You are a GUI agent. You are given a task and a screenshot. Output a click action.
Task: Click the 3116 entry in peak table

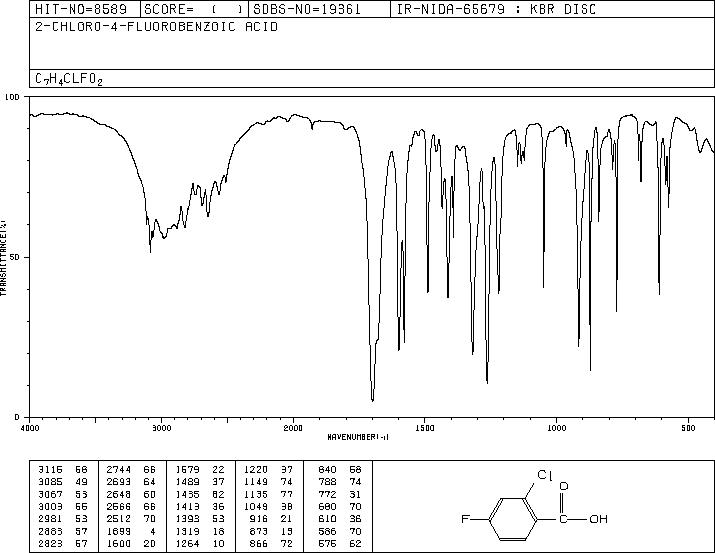(x=50, y=470)
